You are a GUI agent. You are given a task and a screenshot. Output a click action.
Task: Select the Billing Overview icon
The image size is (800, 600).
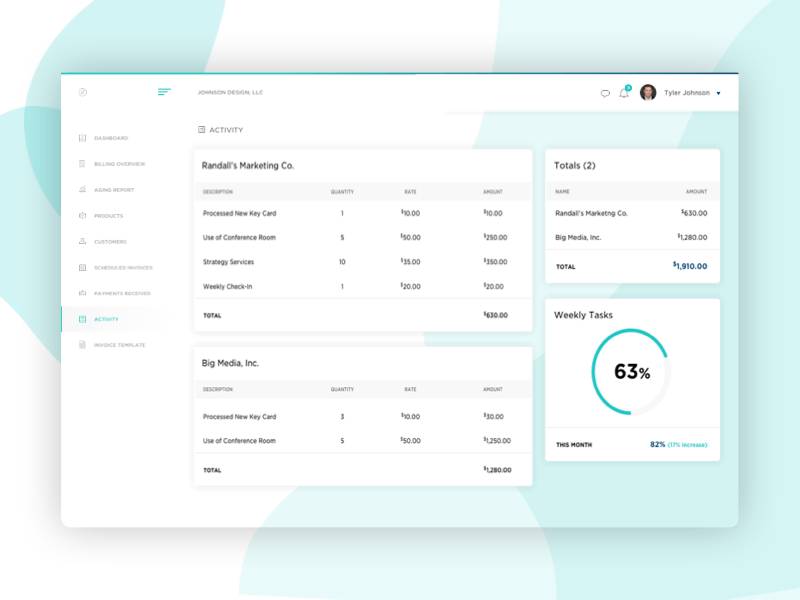pyautogui.click(x=83, y=164)
